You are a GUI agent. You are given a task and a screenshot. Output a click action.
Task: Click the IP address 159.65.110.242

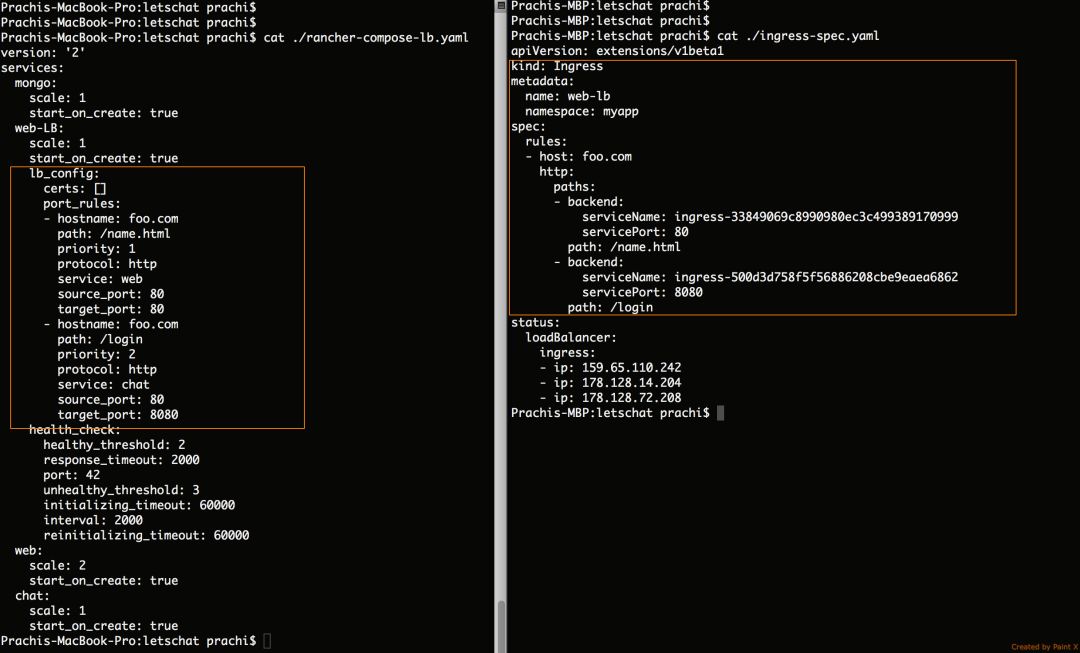(x=632, y=369)
